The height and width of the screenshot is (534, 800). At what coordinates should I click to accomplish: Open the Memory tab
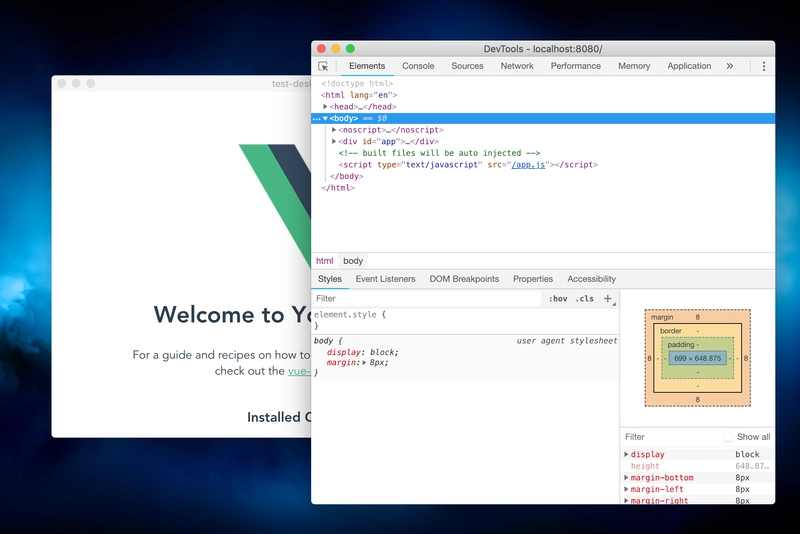[634, 66]
